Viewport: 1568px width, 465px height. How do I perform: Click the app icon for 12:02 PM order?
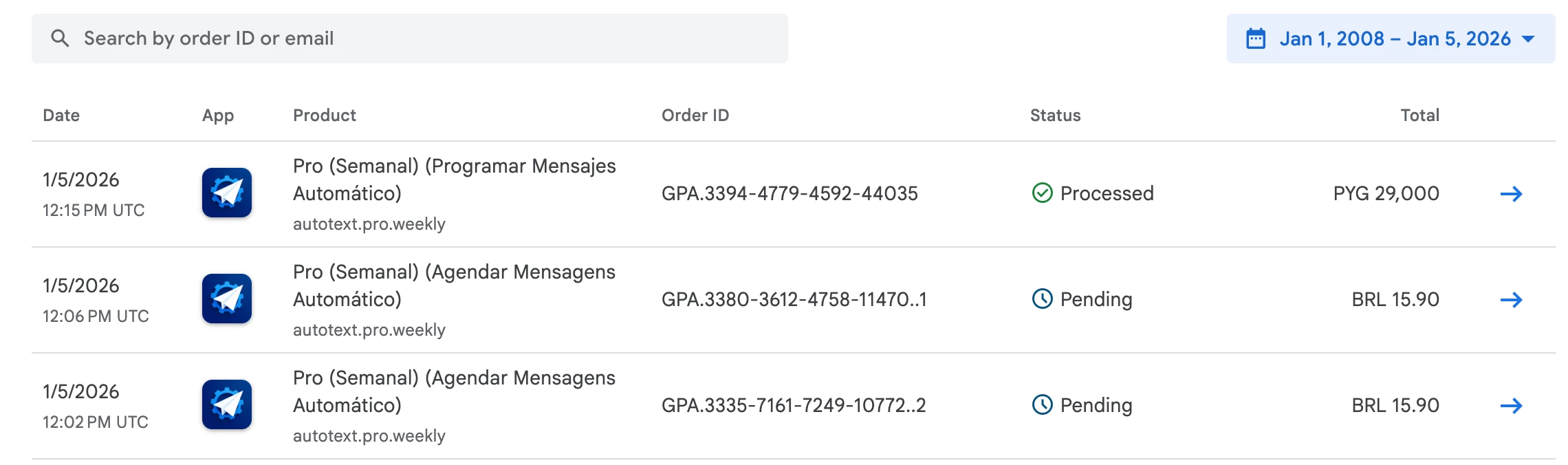[x=227, y=404]
